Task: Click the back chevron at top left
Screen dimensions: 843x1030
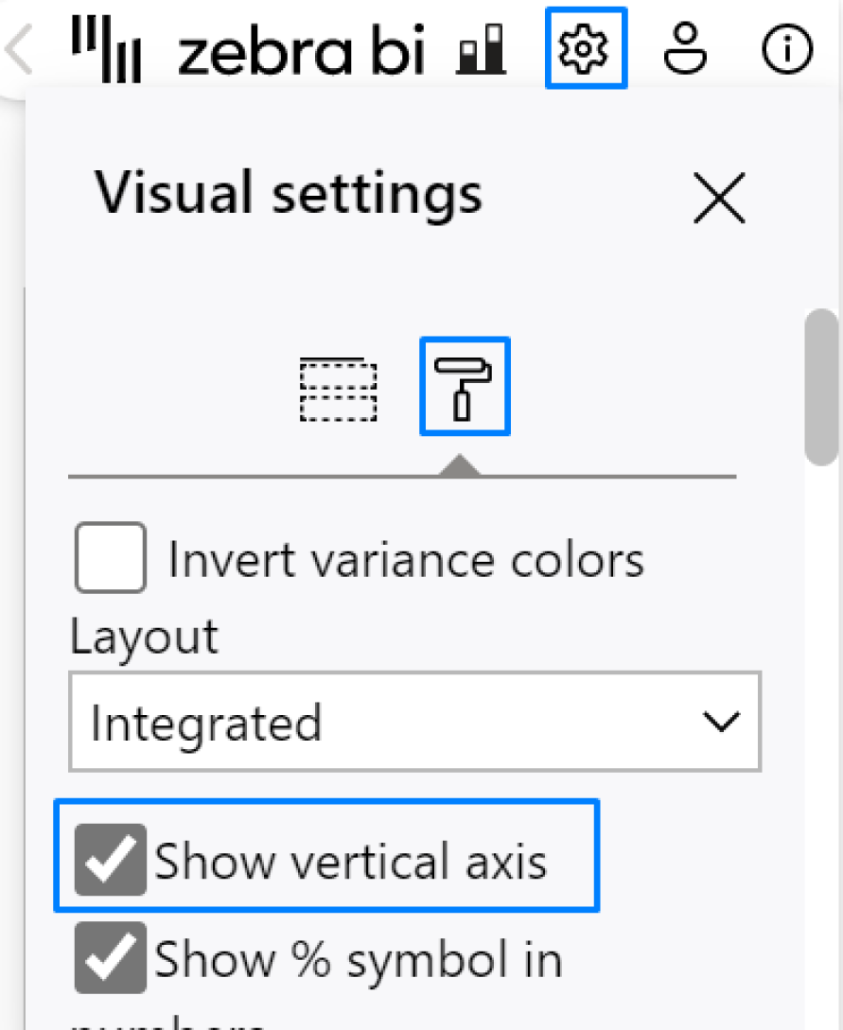Action: click(x=16, y=46)
